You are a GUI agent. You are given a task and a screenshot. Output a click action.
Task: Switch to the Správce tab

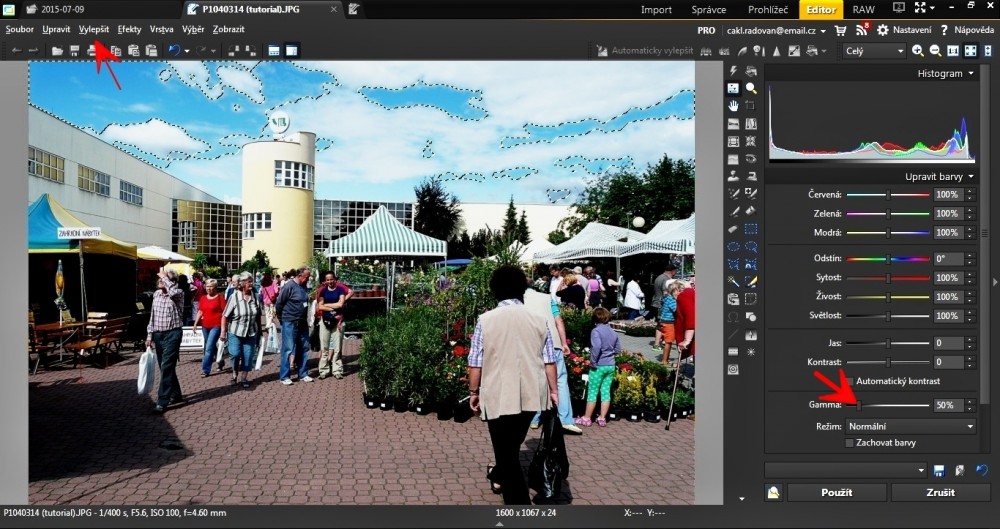click(x=709, y=10)
